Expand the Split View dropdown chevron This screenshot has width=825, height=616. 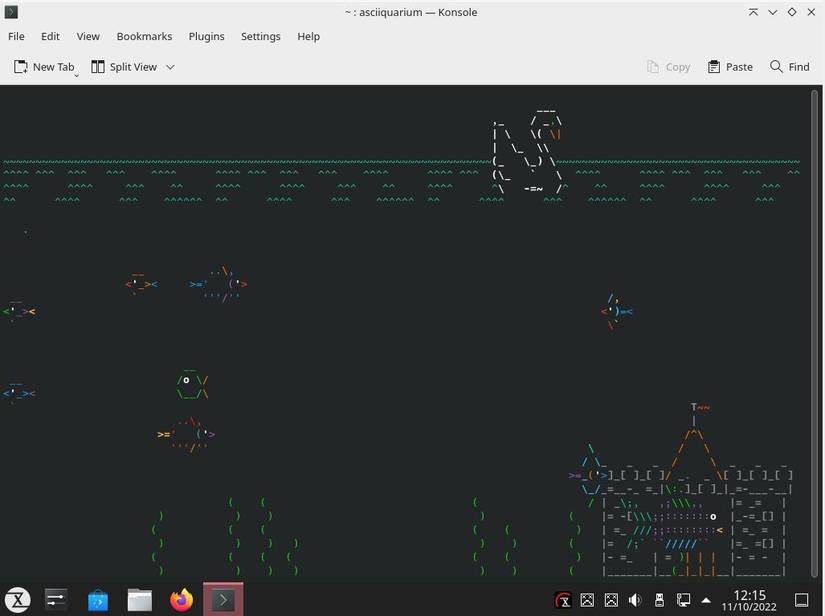point(170,67)
